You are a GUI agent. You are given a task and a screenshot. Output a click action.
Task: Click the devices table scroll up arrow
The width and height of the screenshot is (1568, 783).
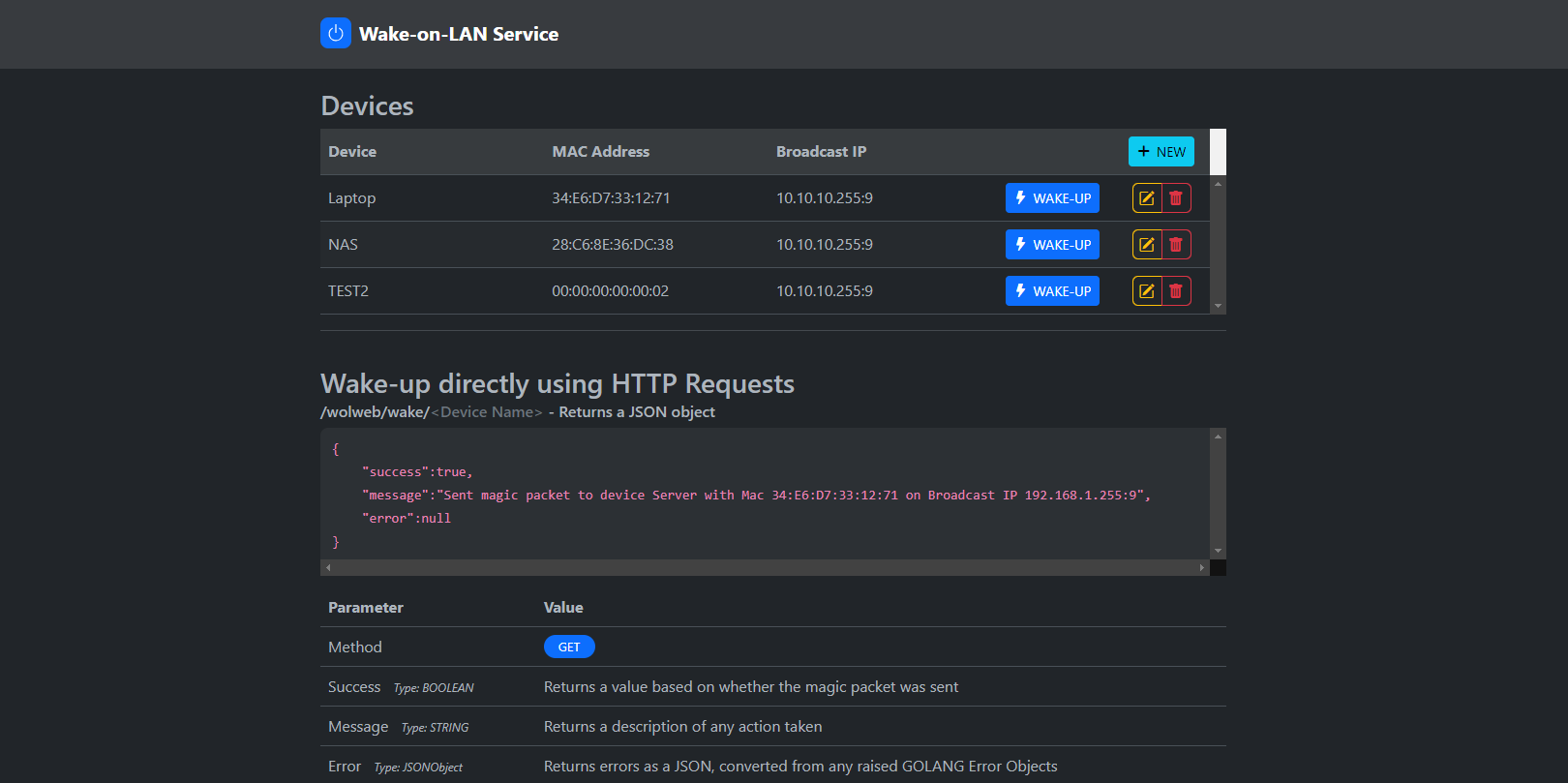1218,183
